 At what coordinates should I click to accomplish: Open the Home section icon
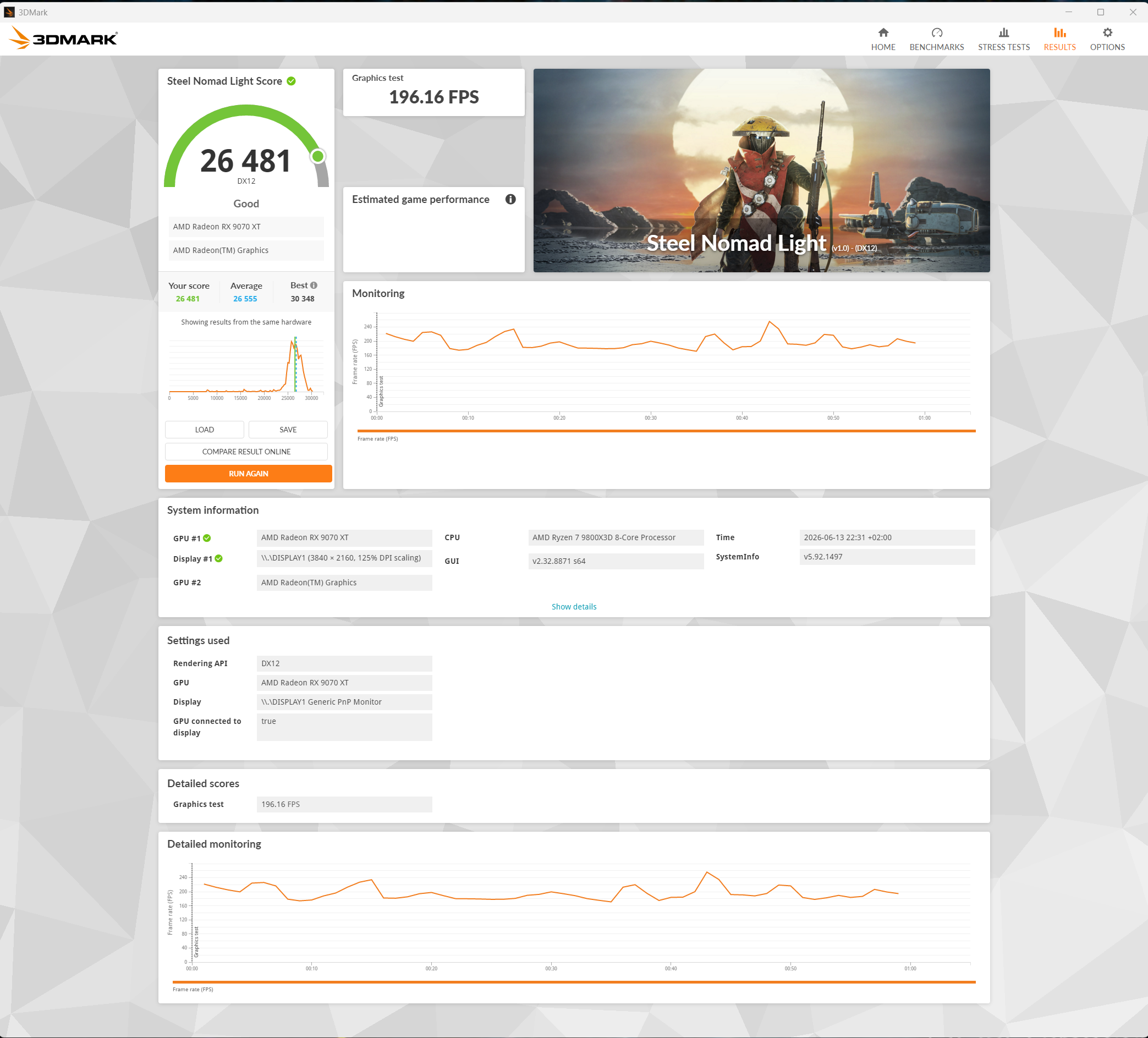pyautogui.click(x=883, y=32)
